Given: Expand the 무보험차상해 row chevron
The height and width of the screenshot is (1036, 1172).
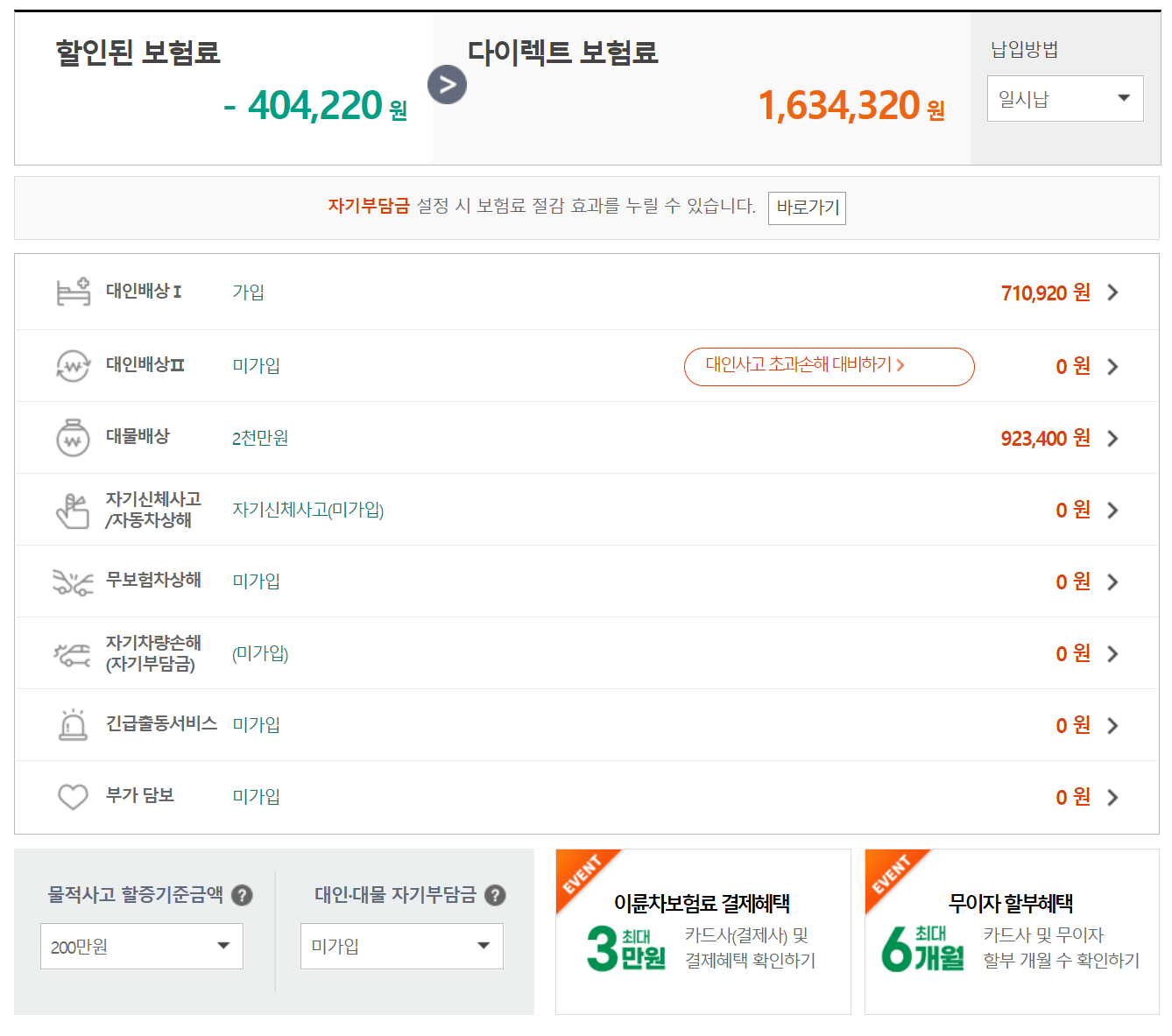Looking at the screenshot, I should click(x=1113, y=581).
